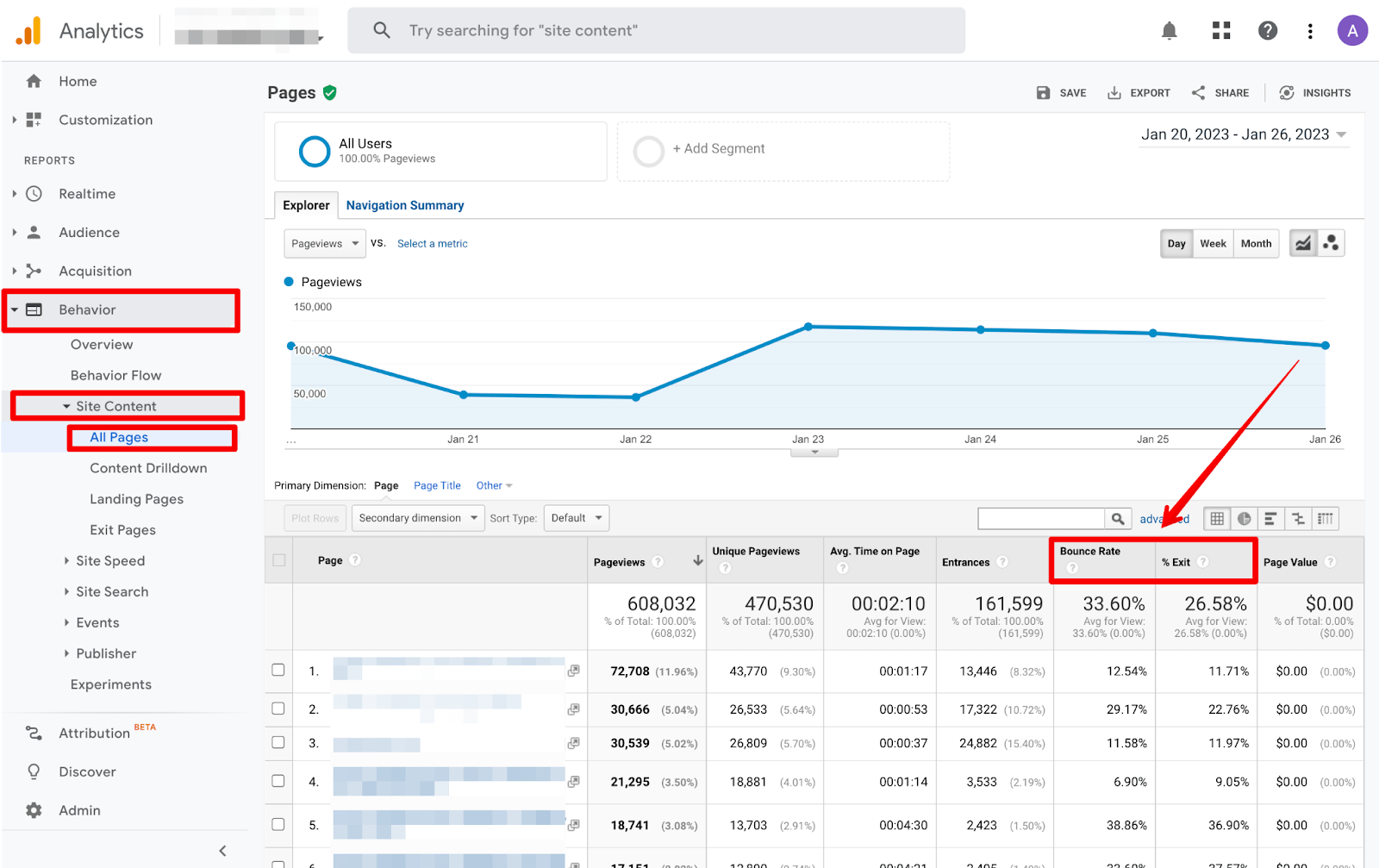This screenshot has width=1379, height=868.
Task: Select the Explorer tab
Action: pyautogui.click(x=305, y=205)
